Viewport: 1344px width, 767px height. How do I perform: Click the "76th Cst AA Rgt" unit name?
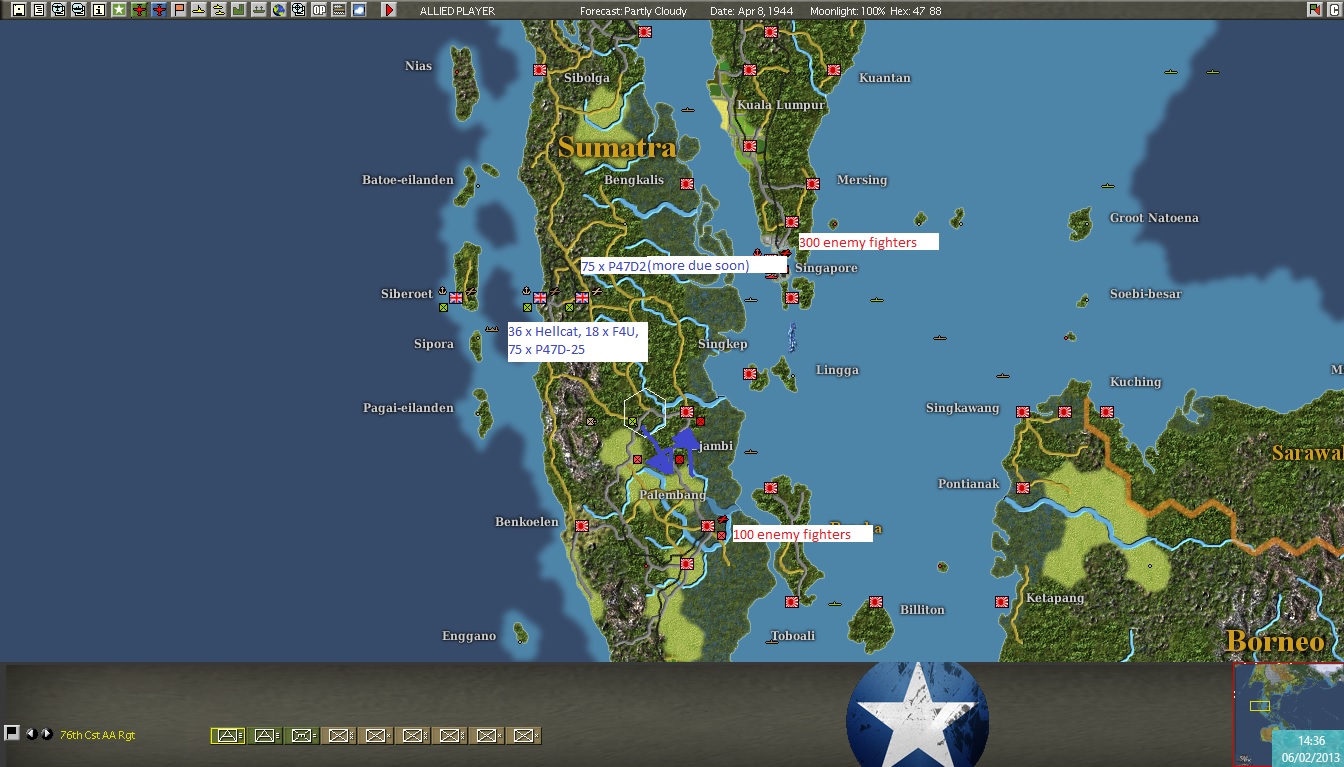[97, 735]
